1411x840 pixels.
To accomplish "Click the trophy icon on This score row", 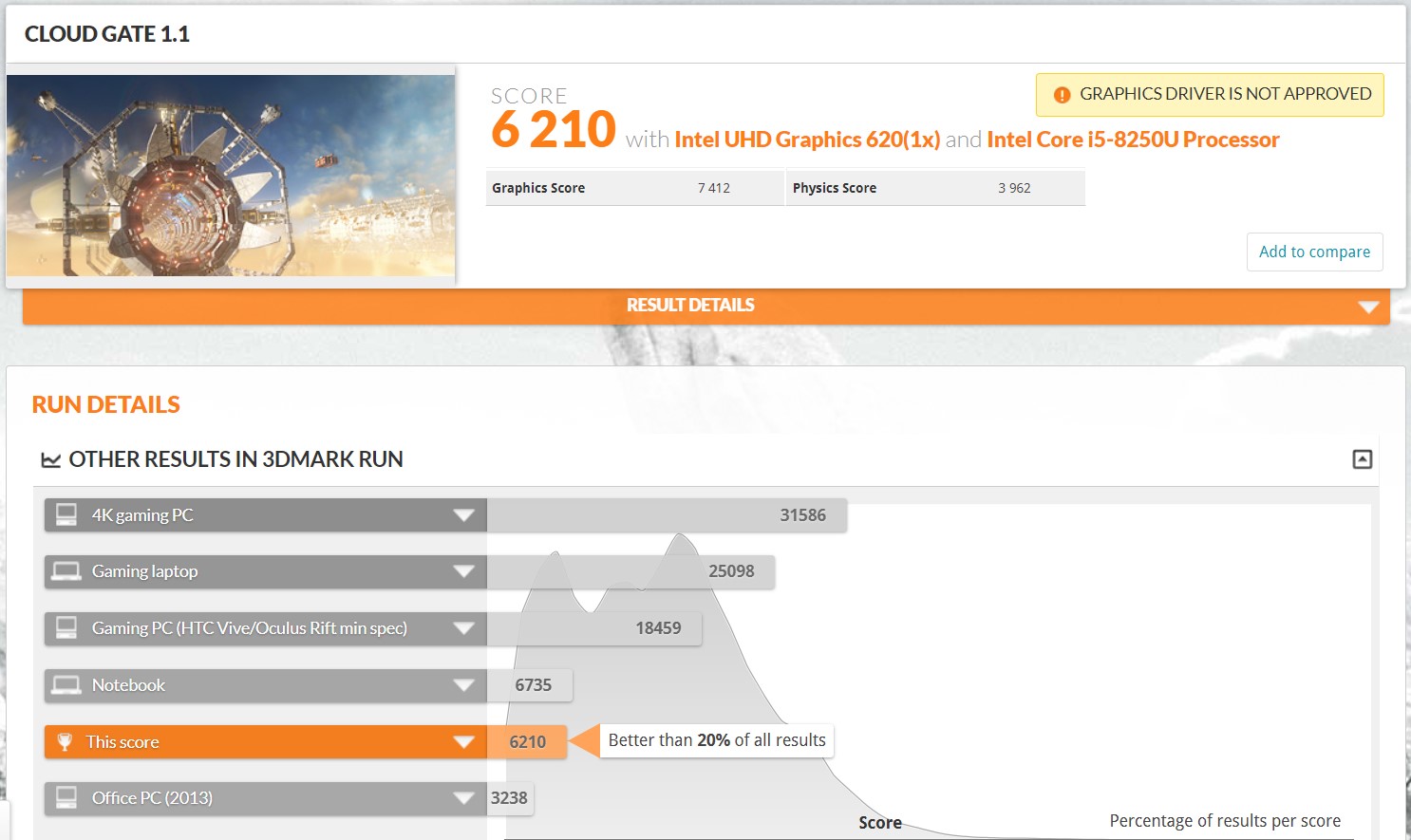I will (x=65, y=741).
